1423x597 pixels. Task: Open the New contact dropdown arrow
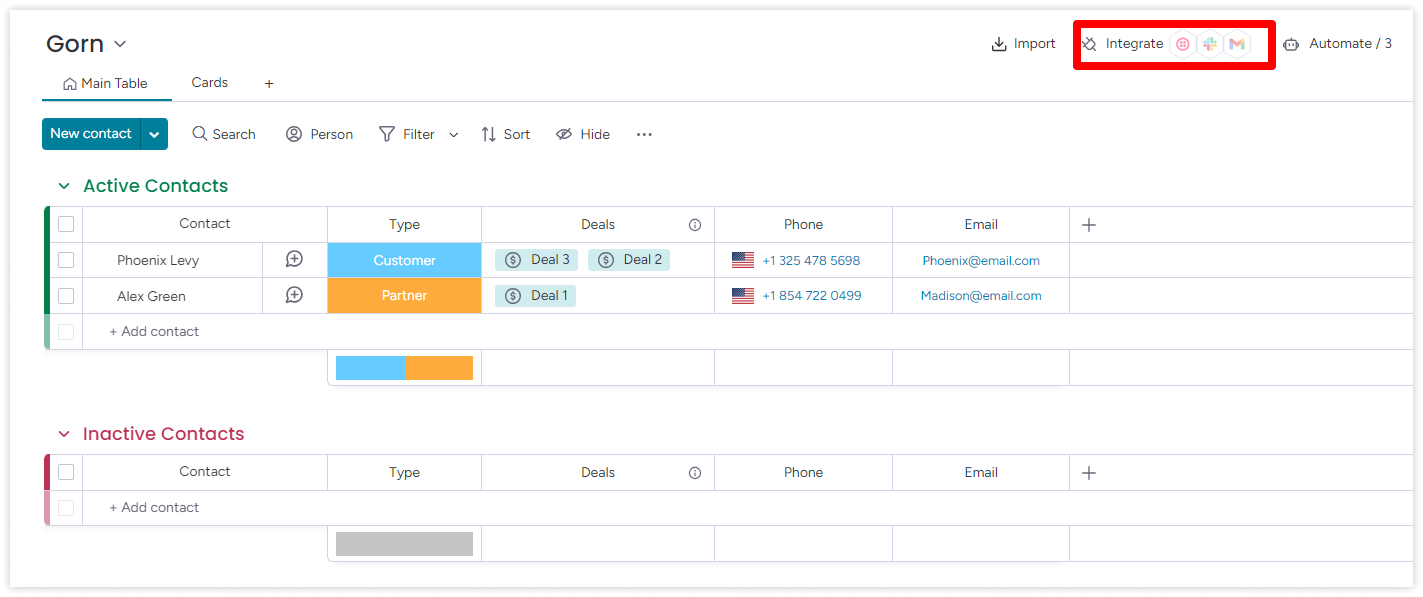point(154,134)
